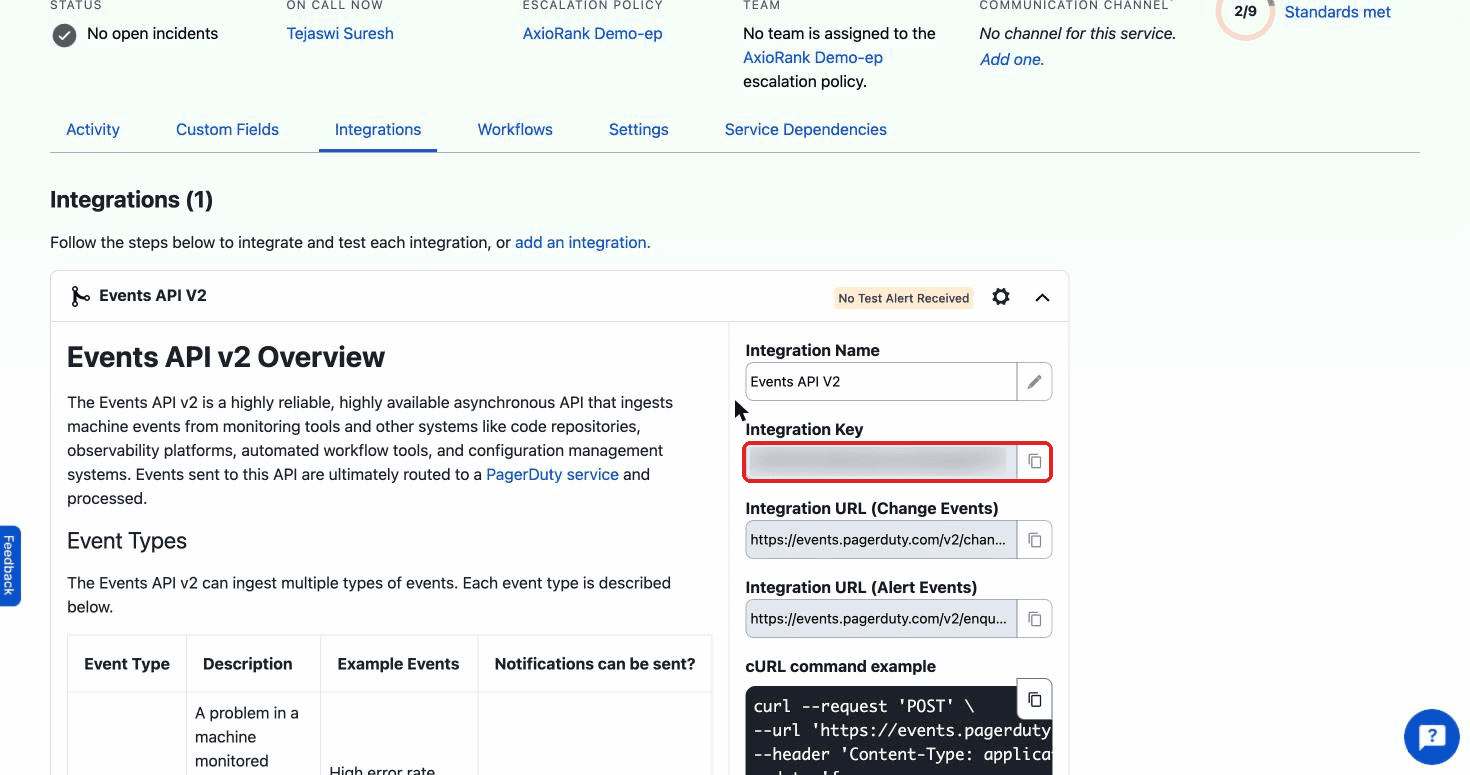Click the Example Events column header

click(x=398, y=664)
